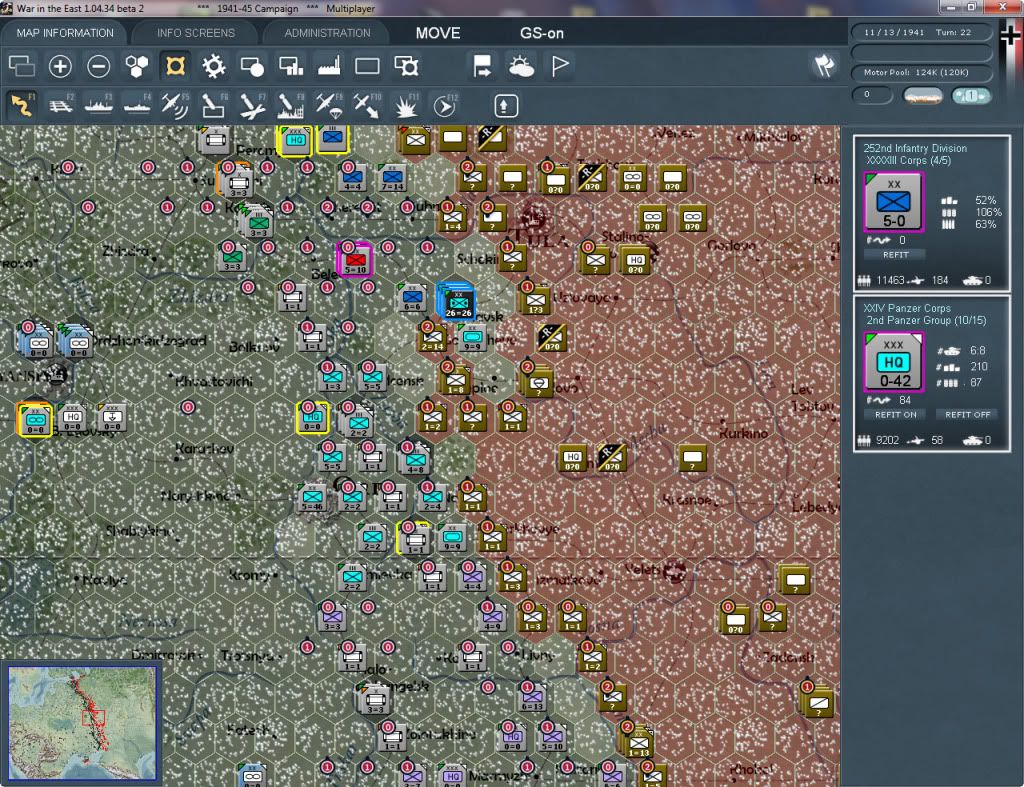1024x787 pixels.
Task: Toggle the highlighted orange enemy-hex overlay
Action: pyautogui.click(x=175, y=66)
